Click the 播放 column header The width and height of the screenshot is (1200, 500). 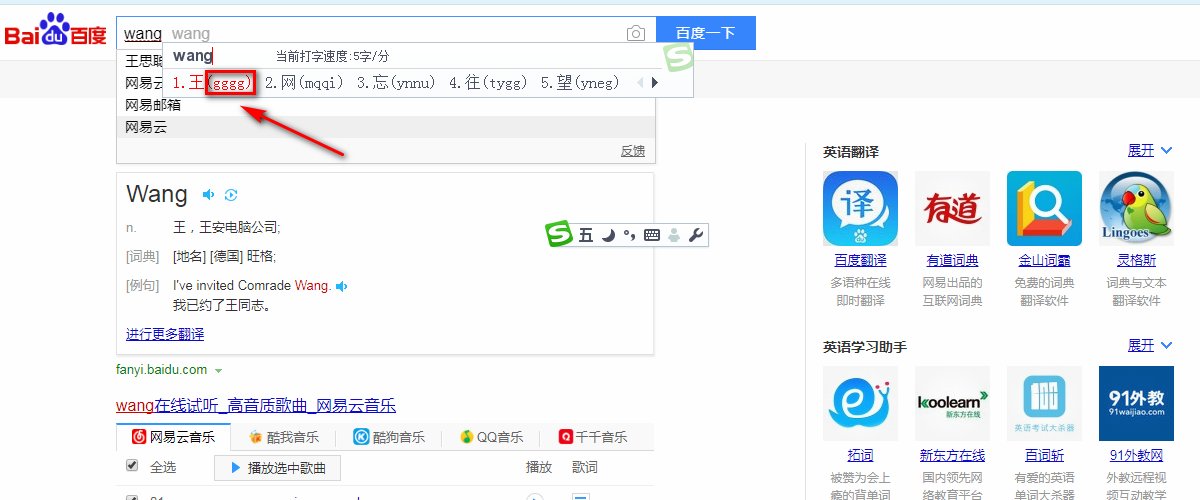(x=539, y=467)
